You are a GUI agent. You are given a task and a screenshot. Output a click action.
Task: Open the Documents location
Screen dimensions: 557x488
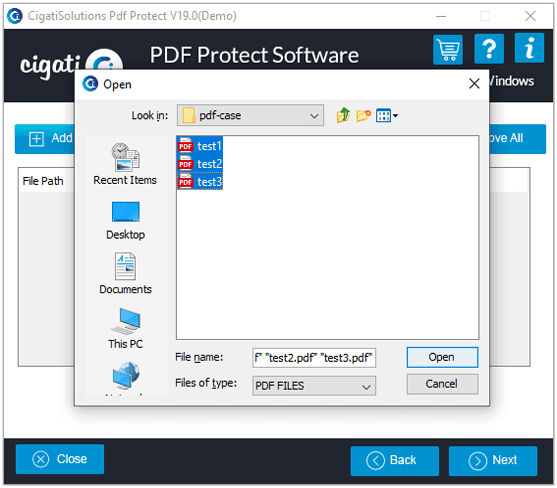(125, 273)
